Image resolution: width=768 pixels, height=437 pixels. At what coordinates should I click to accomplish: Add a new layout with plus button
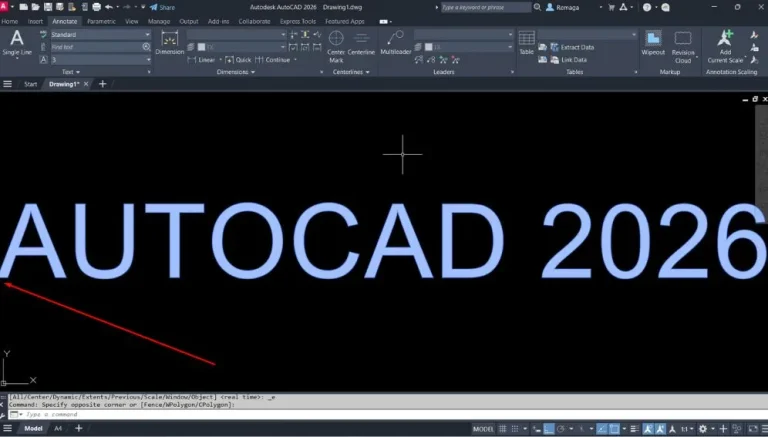click(78, 429)
